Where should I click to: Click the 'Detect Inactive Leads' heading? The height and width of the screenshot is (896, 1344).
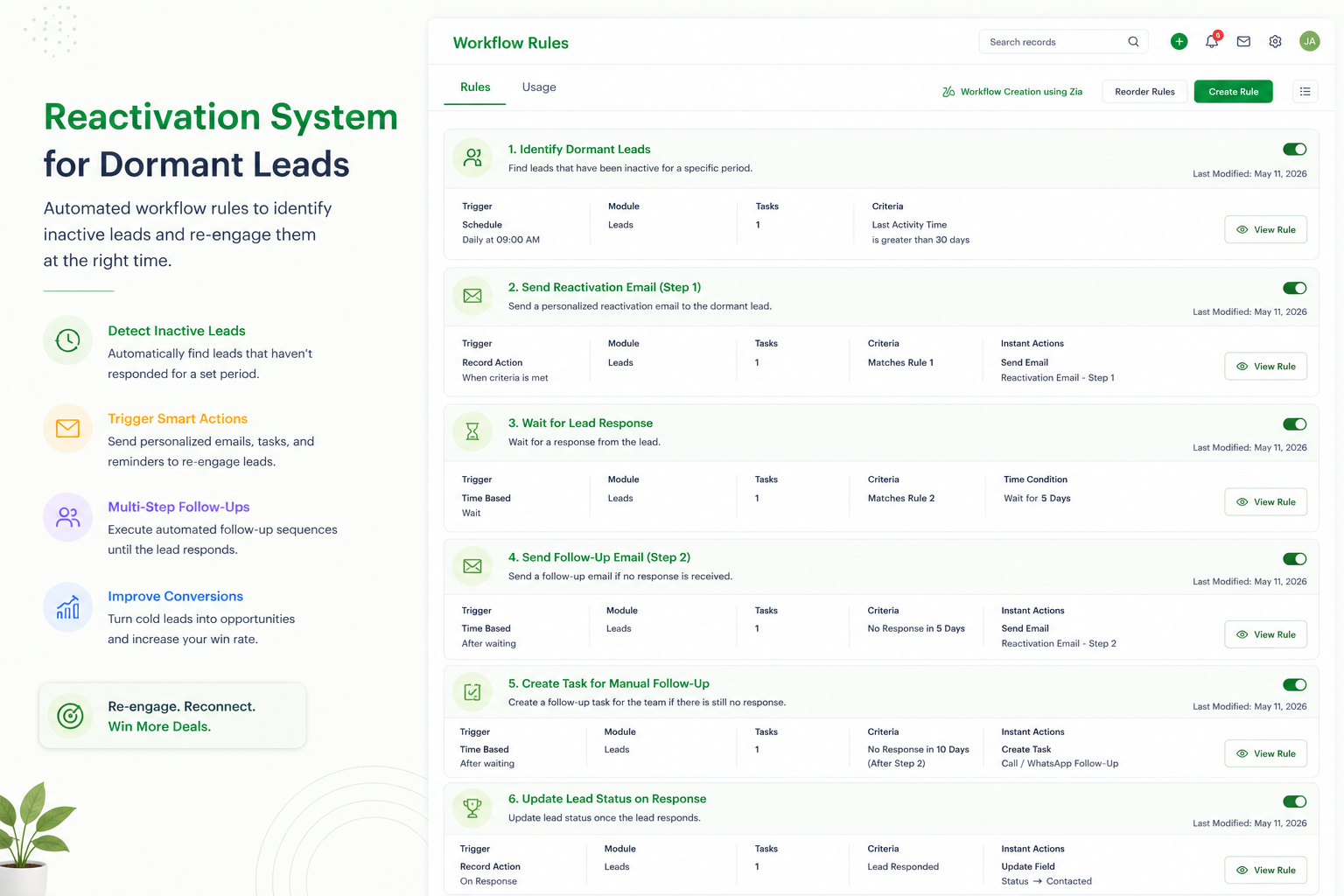(177, 331)
